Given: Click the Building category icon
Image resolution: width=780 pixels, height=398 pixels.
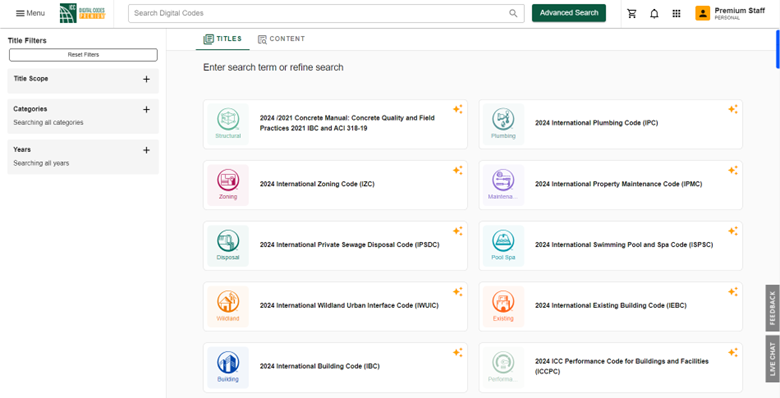Looking at the screenshot, I should (x=228, y=367).
